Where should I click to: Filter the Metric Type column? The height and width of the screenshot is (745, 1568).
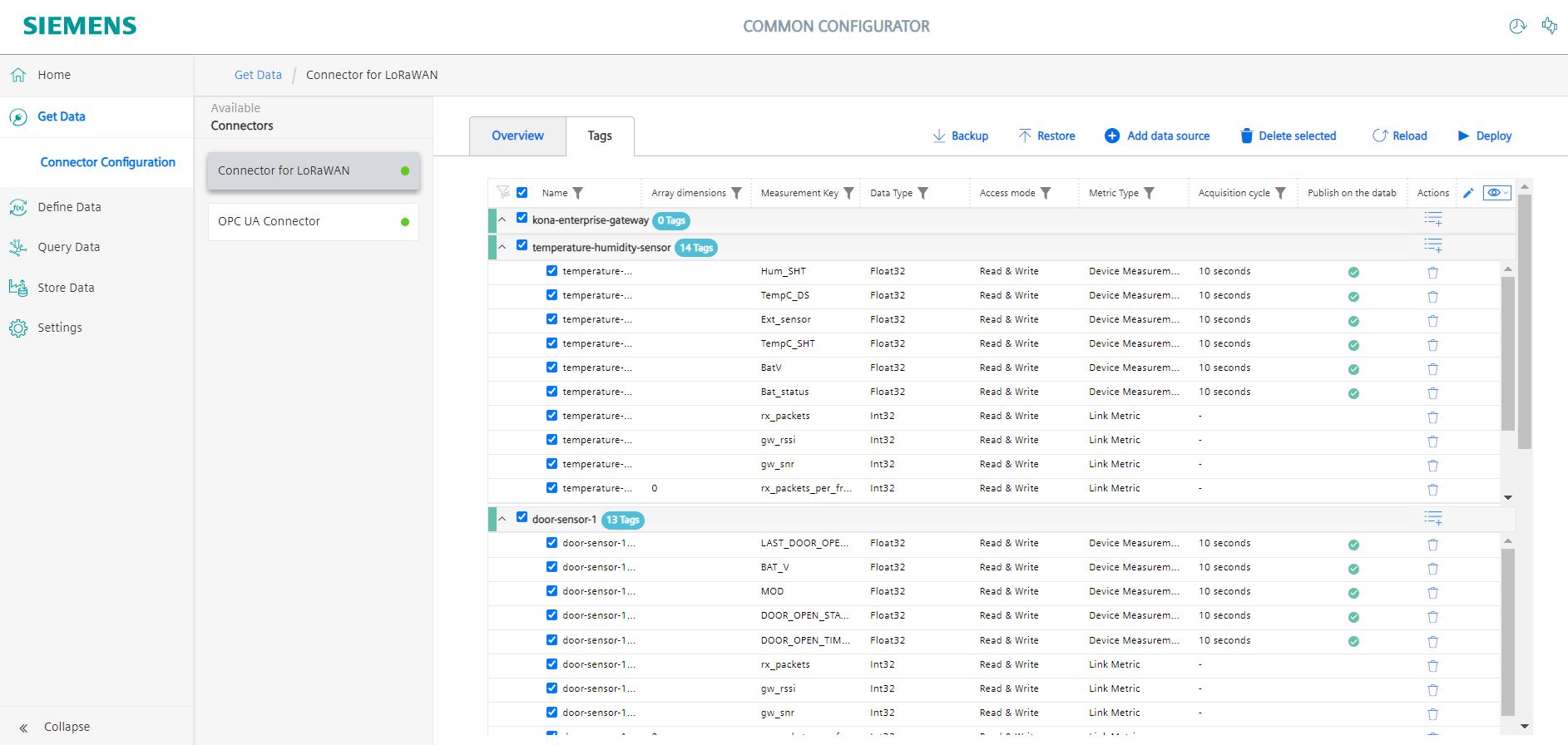pos(1149,193)
